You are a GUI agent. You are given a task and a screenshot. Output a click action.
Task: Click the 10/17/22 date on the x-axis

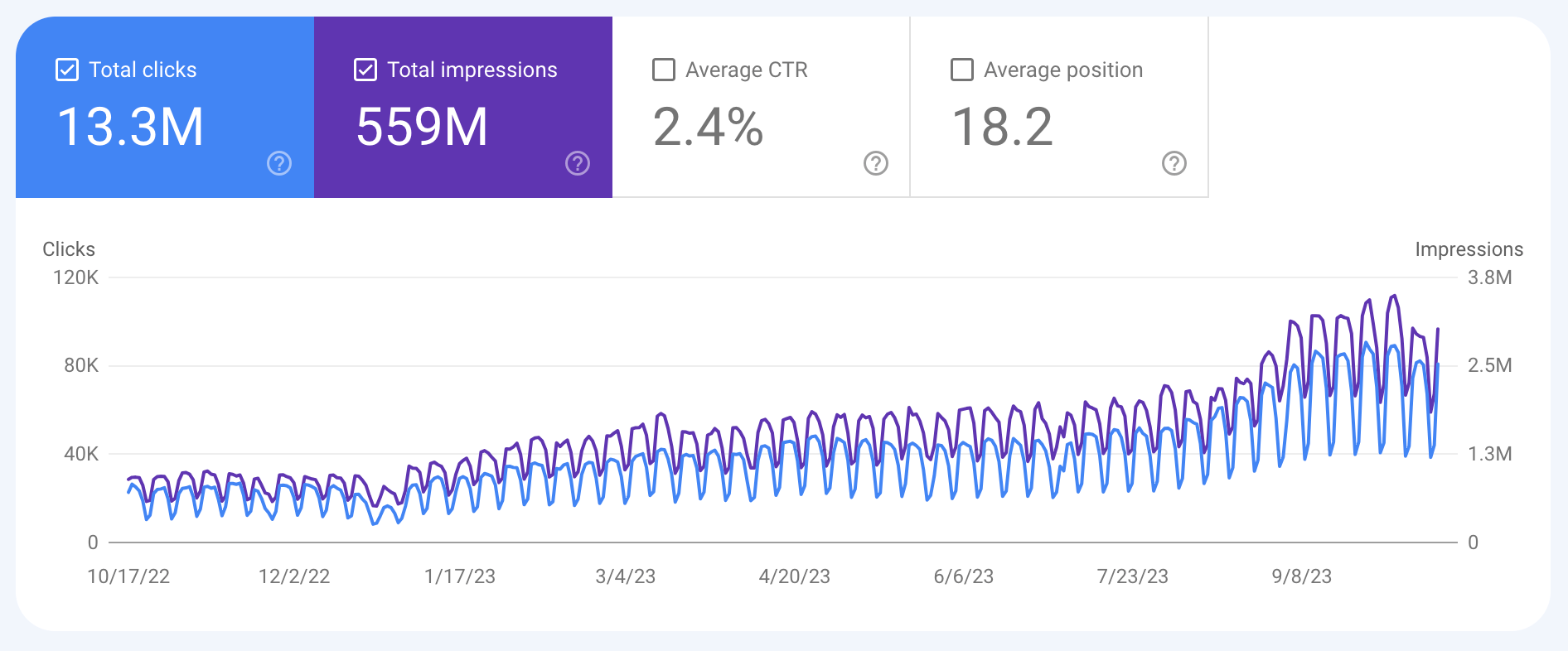coord(128,576)
